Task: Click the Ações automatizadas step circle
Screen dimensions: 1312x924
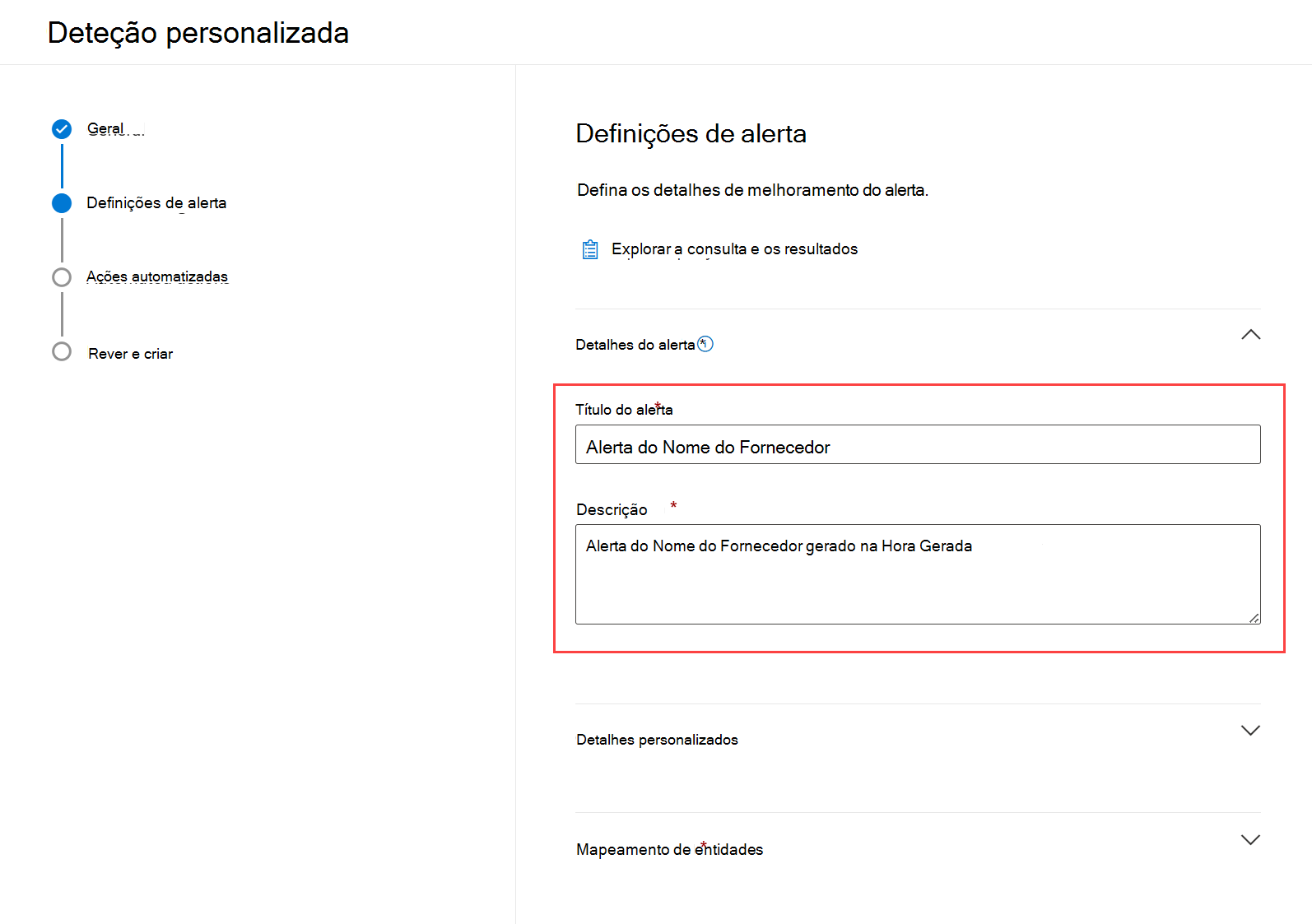Action: coord(62,277)
